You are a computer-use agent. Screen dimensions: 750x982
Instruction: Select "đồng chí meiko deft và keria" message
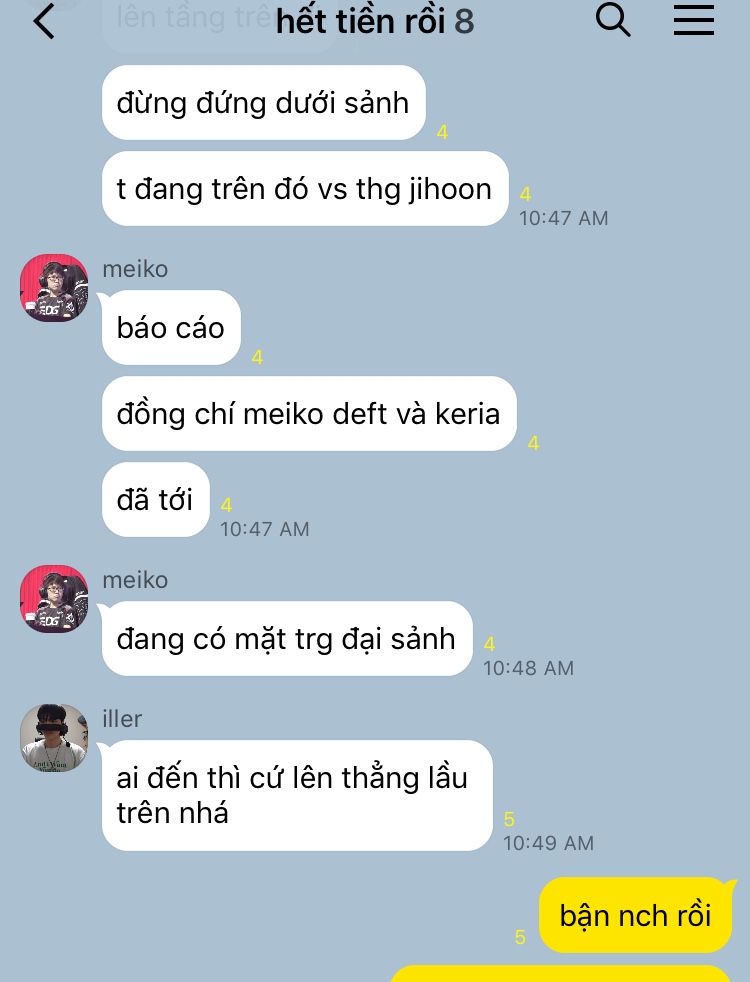[x=309, y=413]
